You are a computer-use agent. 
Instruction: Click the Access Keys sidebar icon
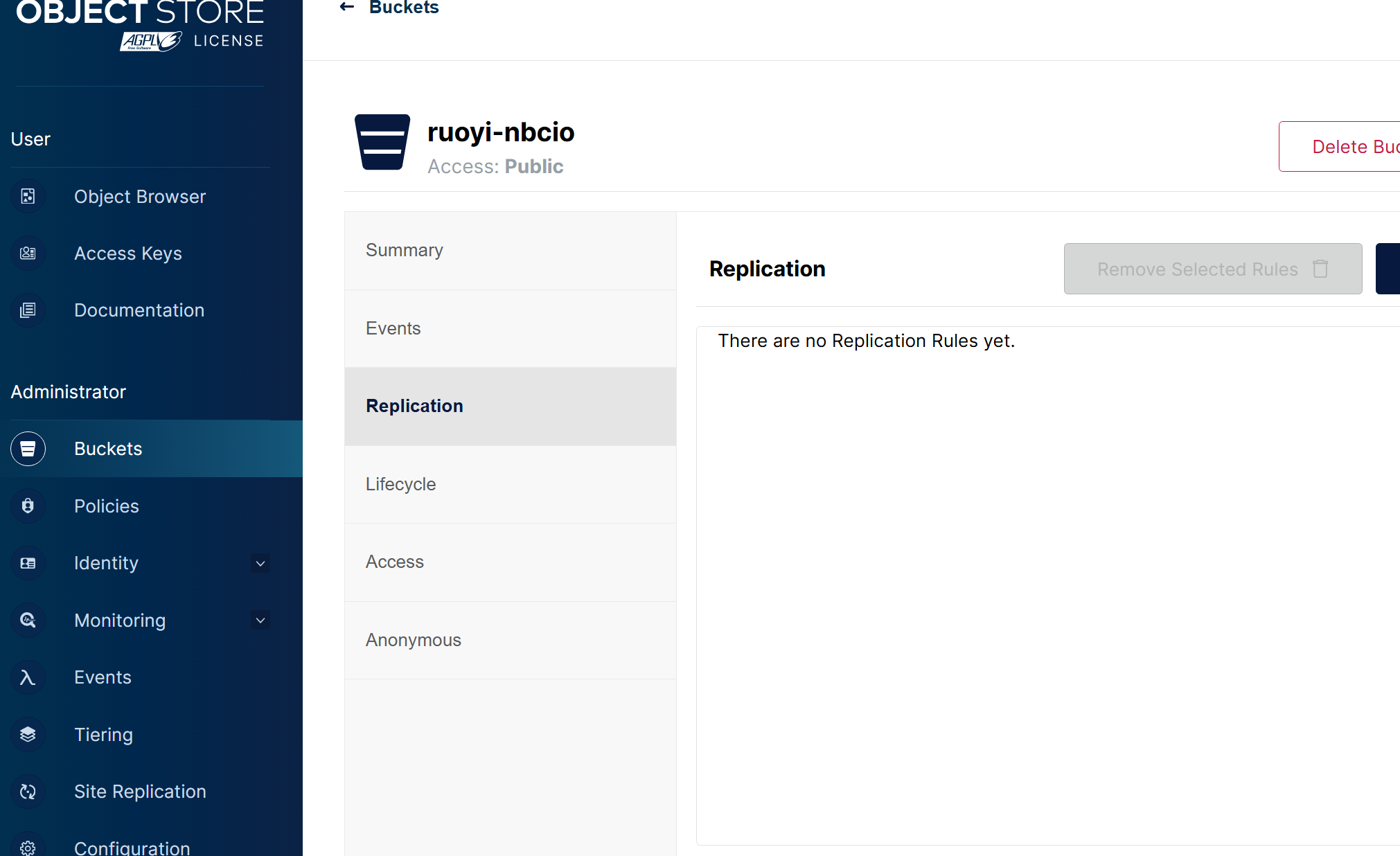point(28,253)
